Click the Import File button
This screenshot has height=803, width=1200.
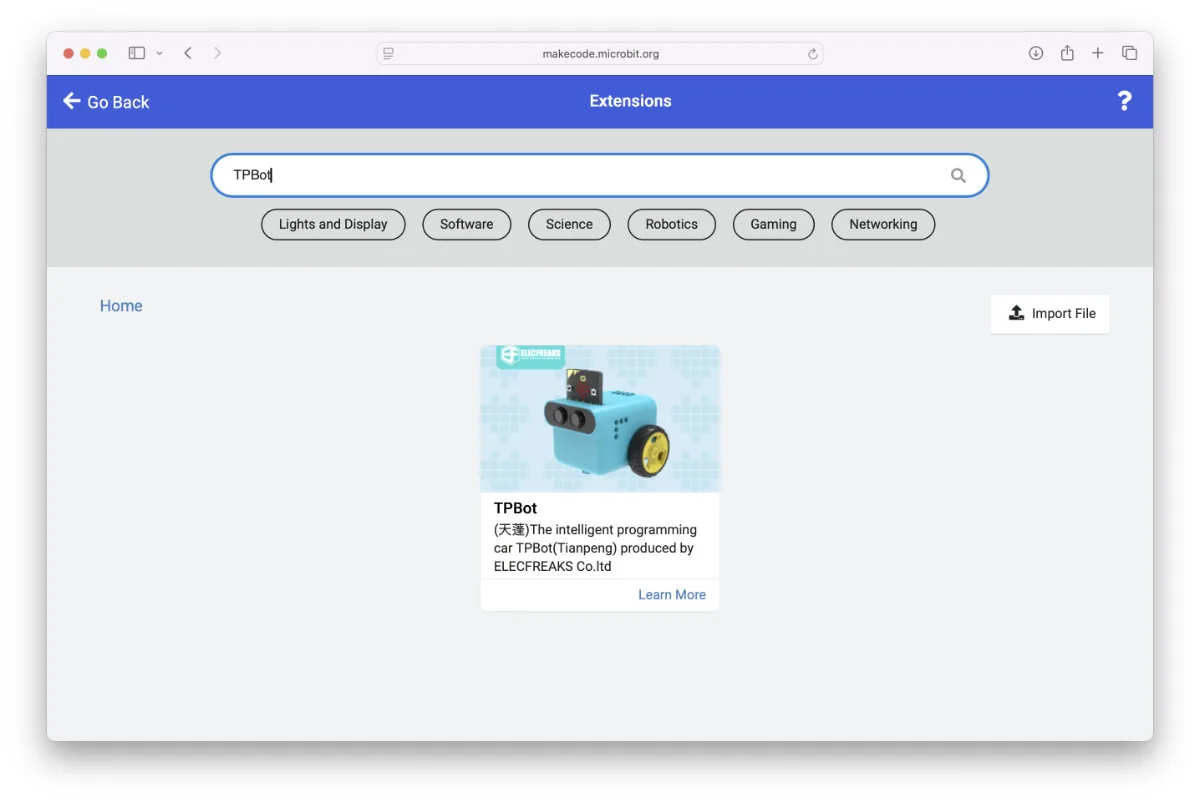1050,313
